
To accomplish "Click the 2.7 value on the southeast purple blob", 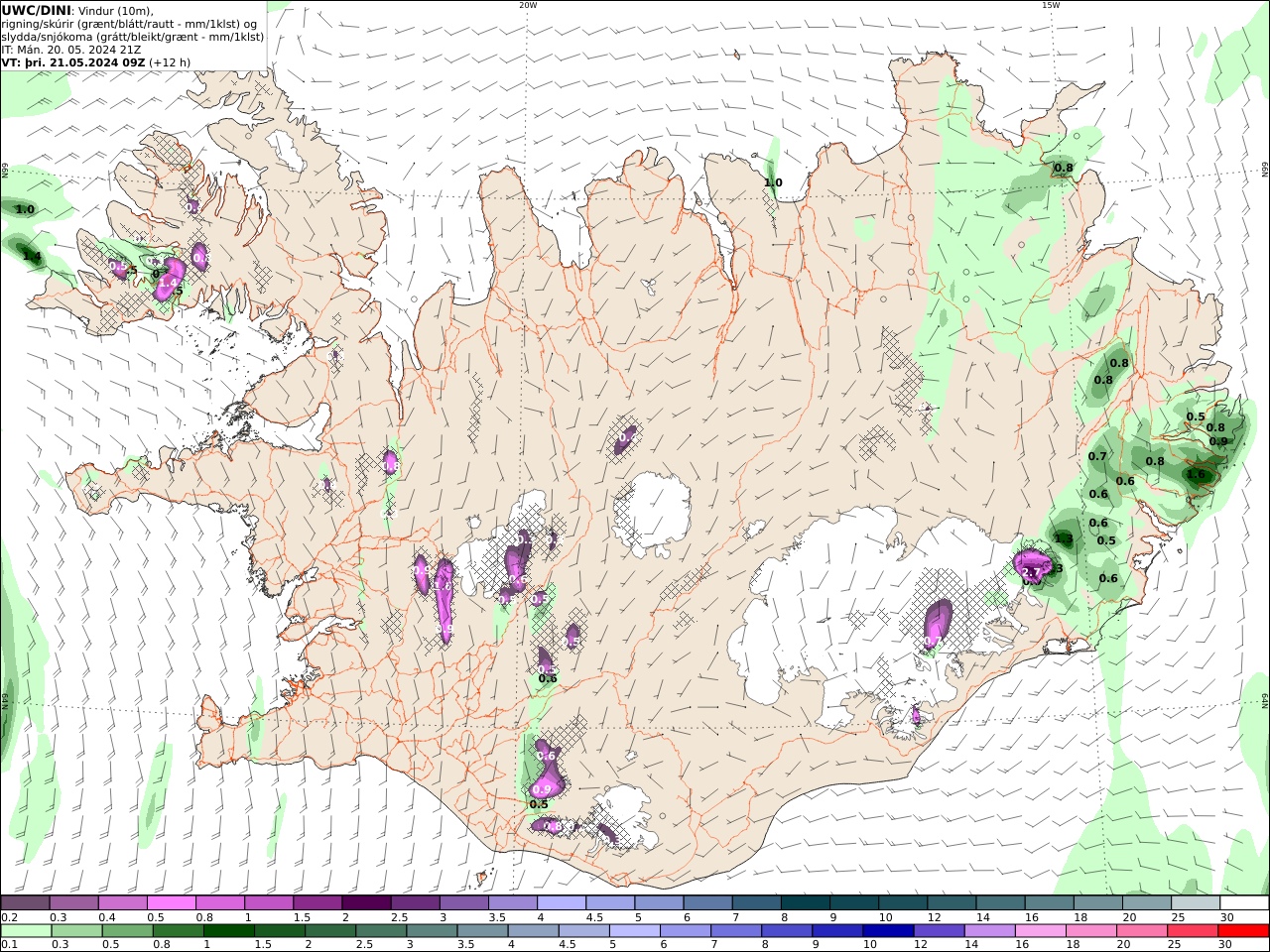I will click(1031, 572).
